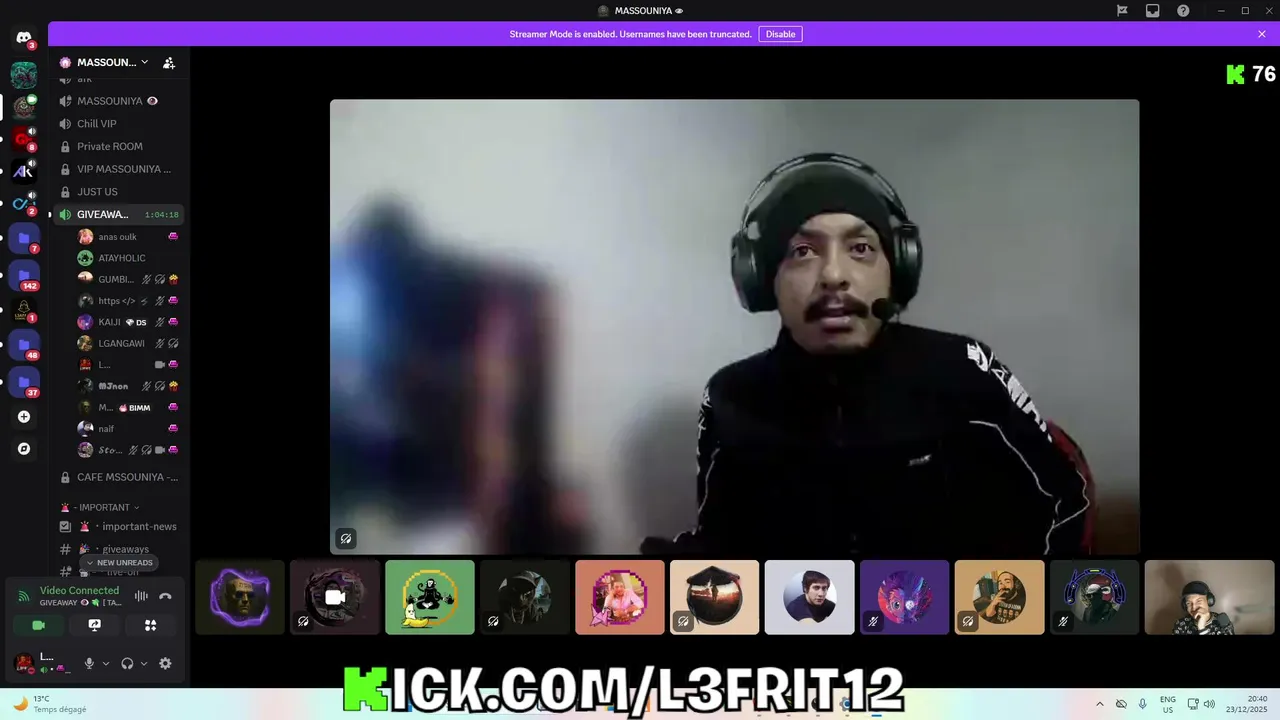Select voice participant naif
Screen dimensions: 1280x720
[x=128, y=428]
